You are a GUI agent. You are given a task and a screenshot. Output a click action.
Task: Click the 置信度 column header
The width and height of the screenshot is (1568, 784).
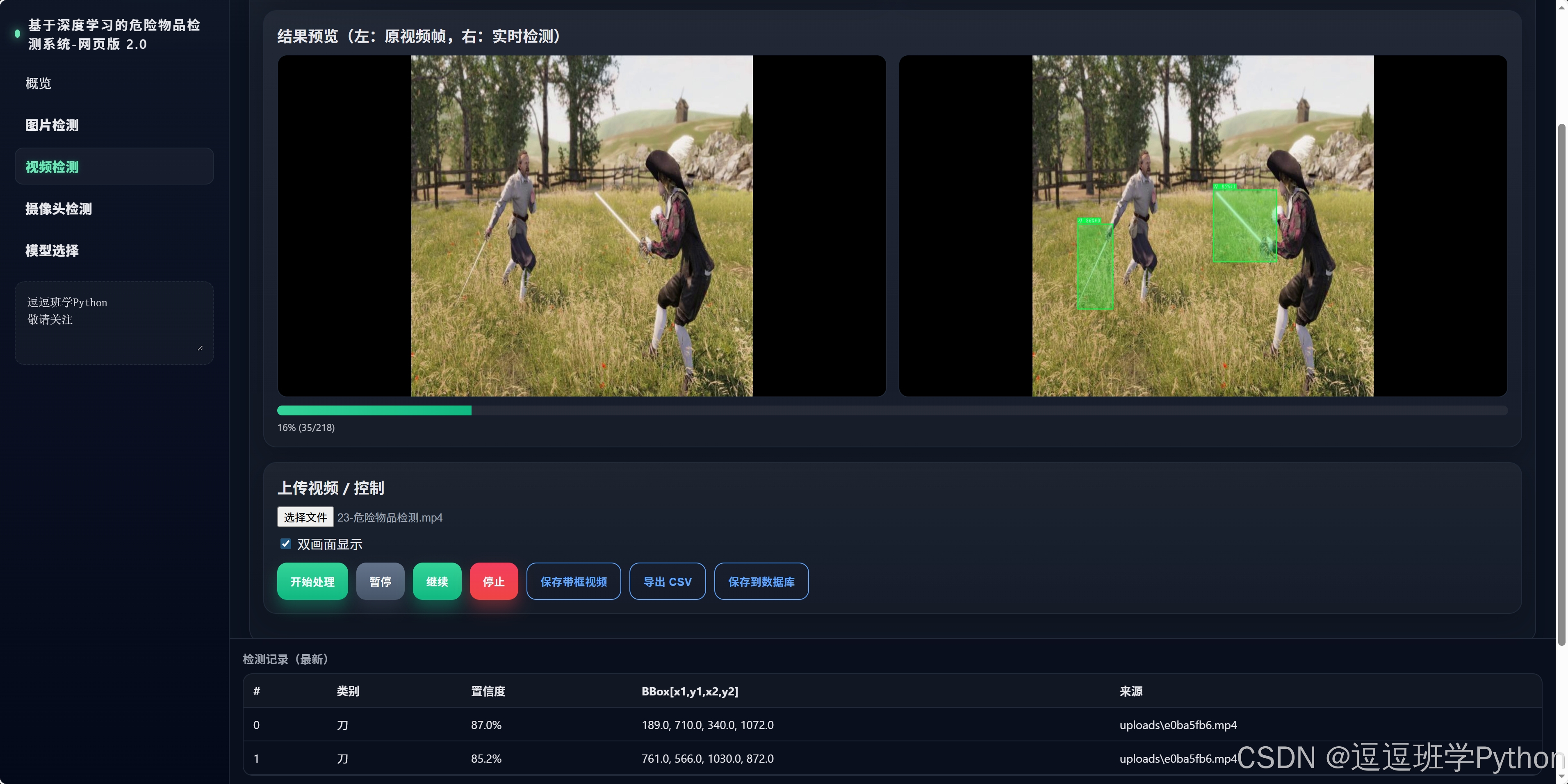488,691
